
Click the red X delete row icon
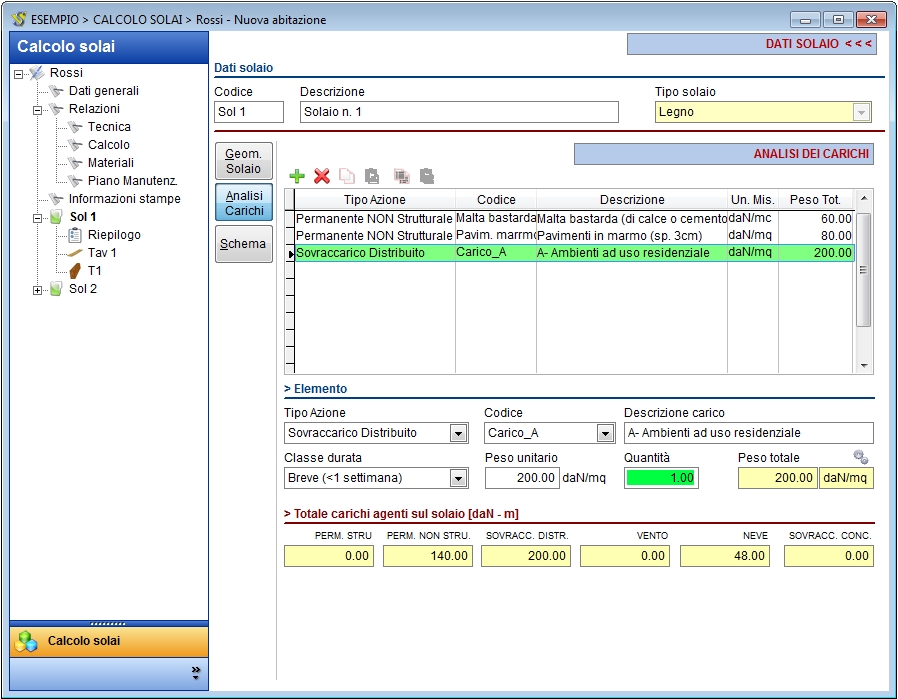[321, 176]
